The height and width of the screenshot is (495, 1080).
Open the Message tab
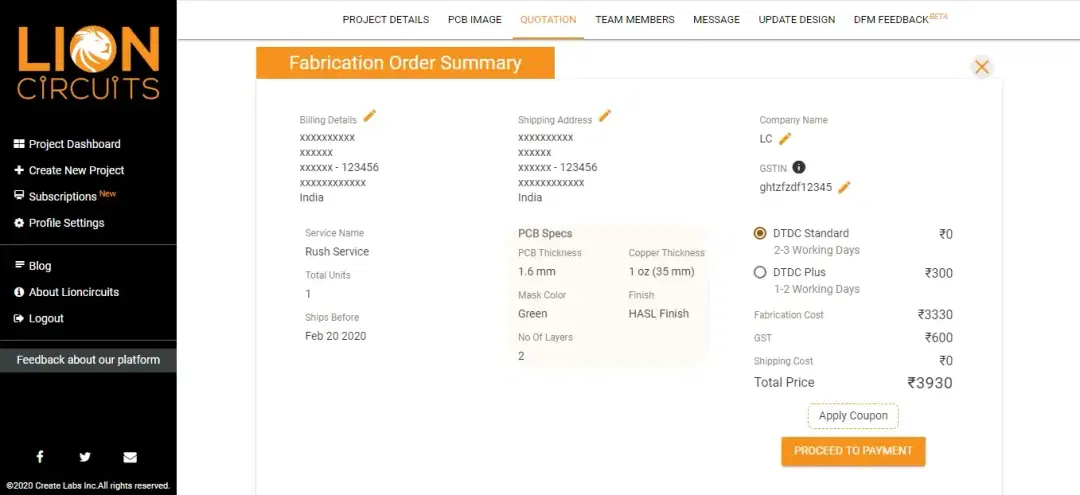pos(716,19)
